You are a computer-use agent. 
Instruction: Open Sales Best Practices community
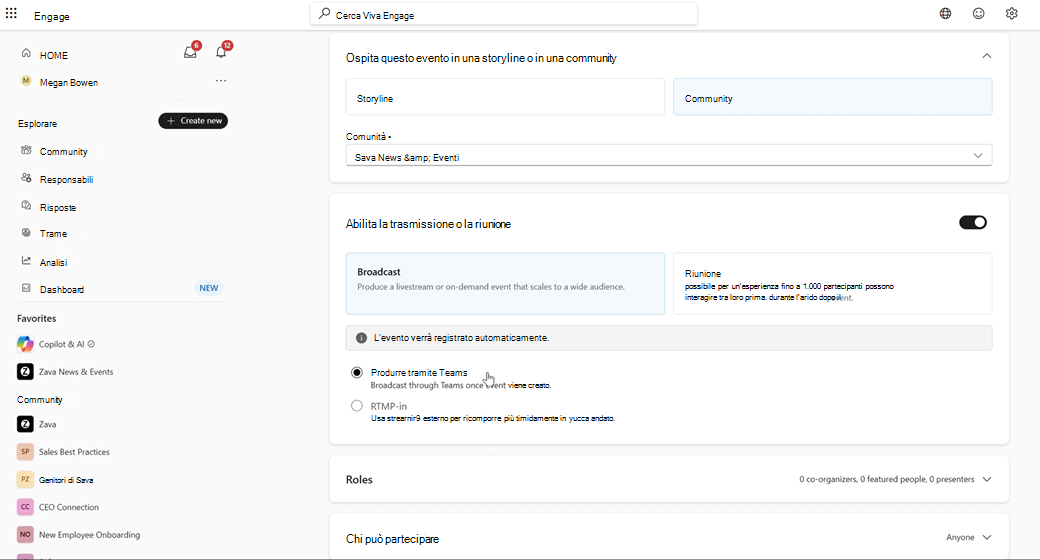pyautogui.click(x=74, y=452)
